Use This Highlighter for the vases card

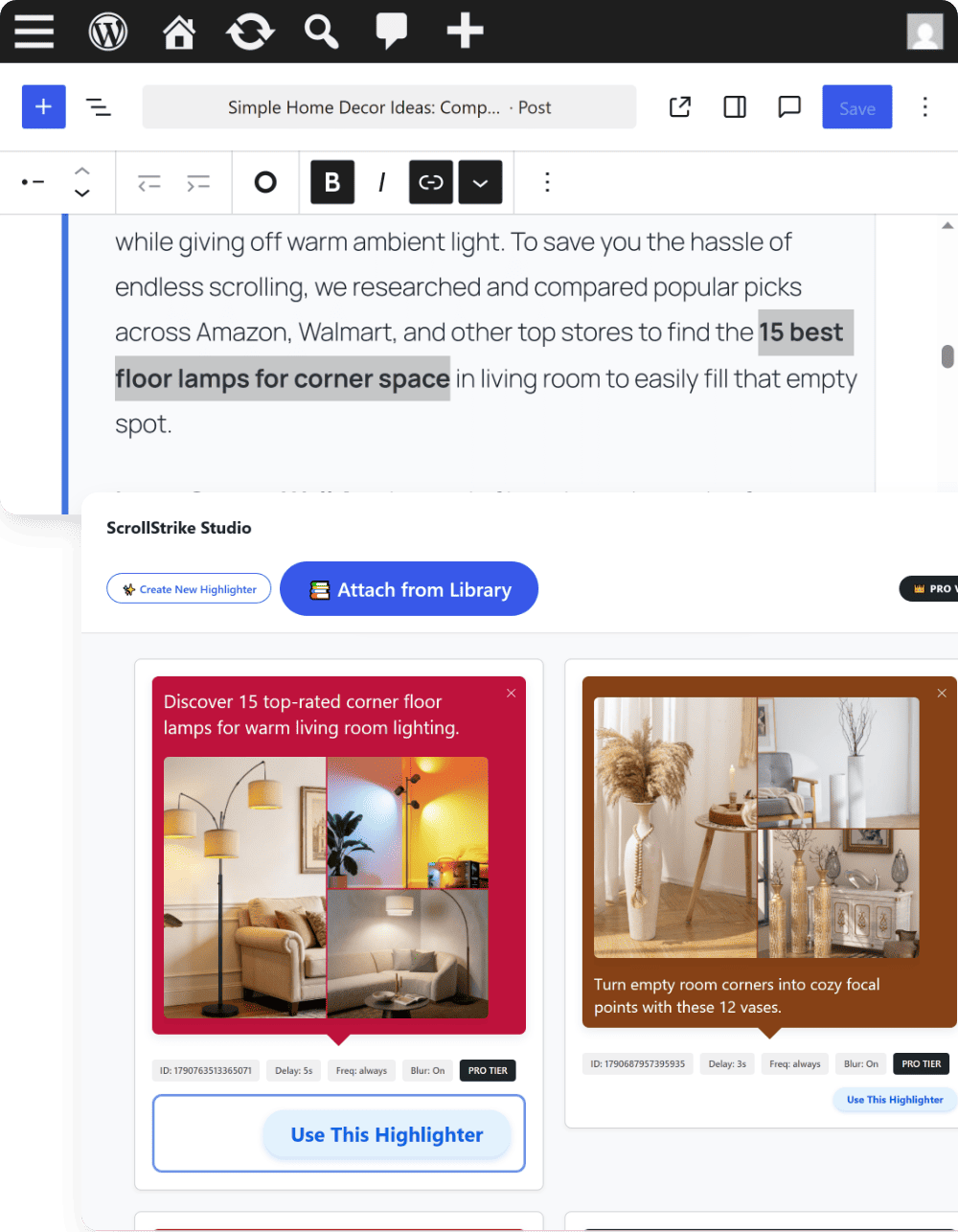[895, 1100]
